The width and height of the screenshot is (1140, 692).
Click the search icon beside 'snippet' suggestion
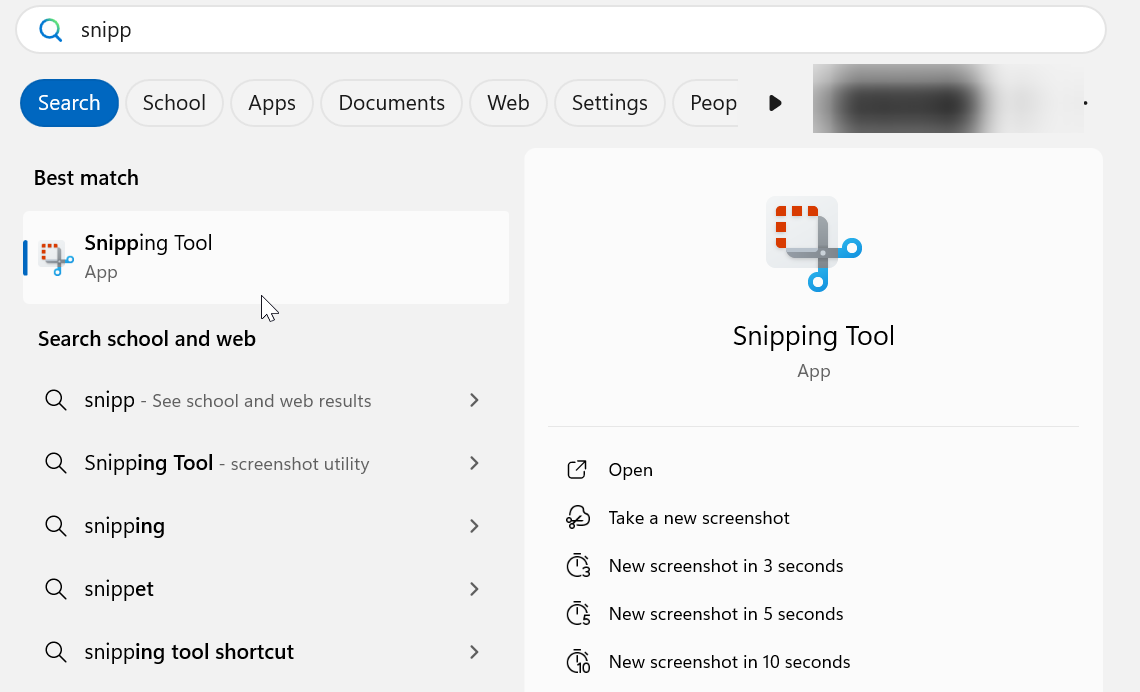56,589
